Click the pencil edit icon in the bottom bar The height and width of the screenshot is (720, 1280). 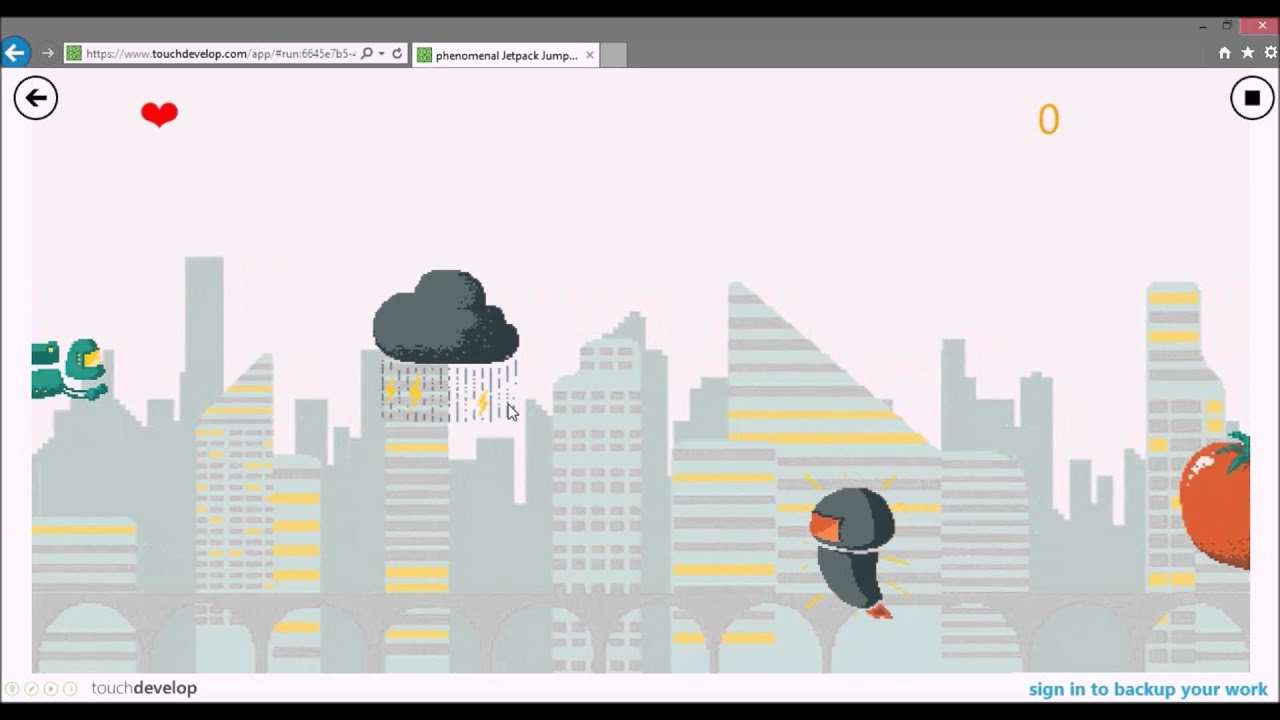coord(31,688)
